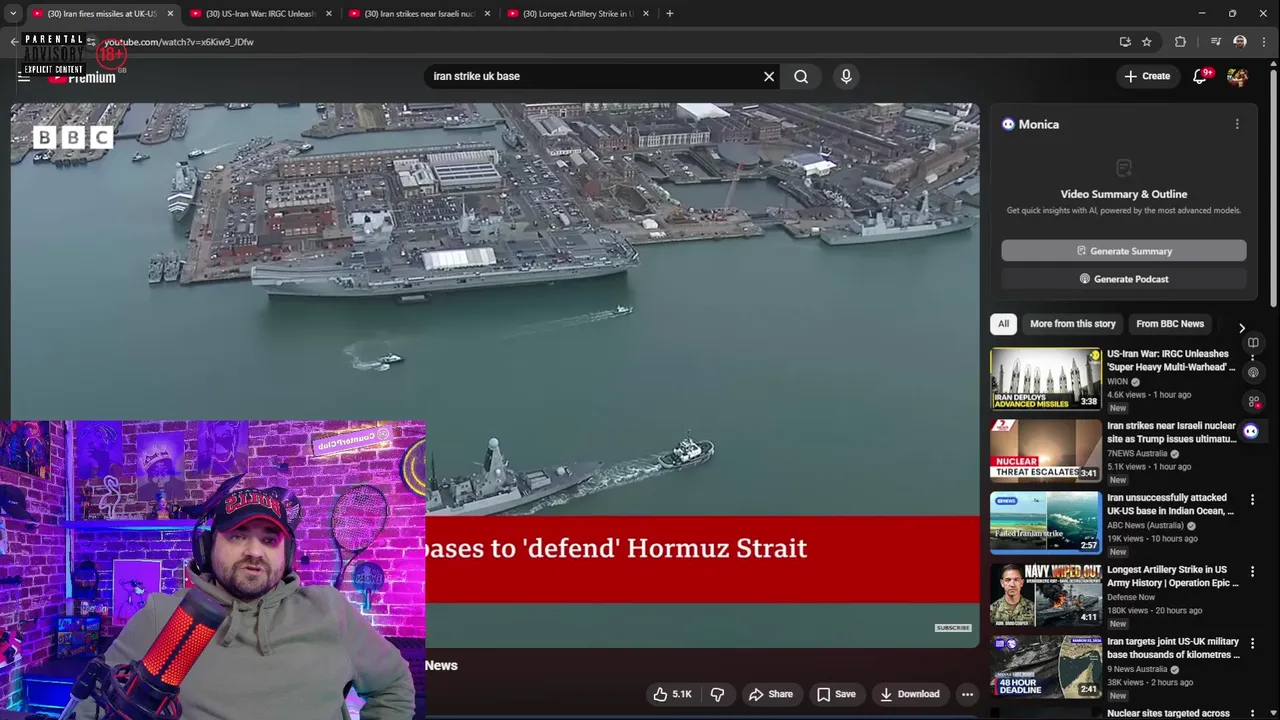This screenshot has width=1280, height=720.
Task: Open options for 'Nuclear sites targeted' video
Action: 1252,713
